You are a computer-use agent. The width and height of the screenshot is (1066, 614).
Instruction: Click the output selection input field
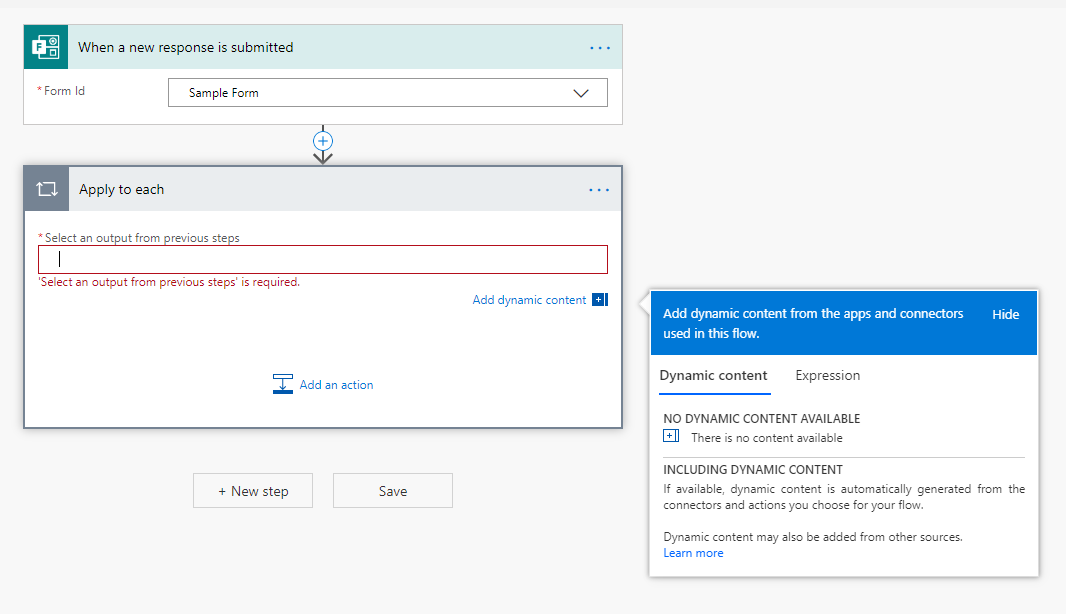click(x=322, y=259)
